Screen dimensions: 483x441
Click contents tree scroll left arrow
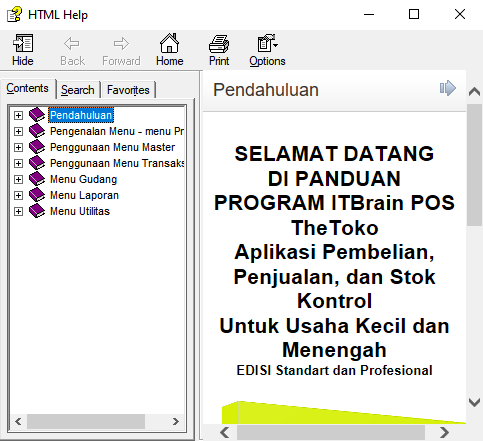point(18,421)
